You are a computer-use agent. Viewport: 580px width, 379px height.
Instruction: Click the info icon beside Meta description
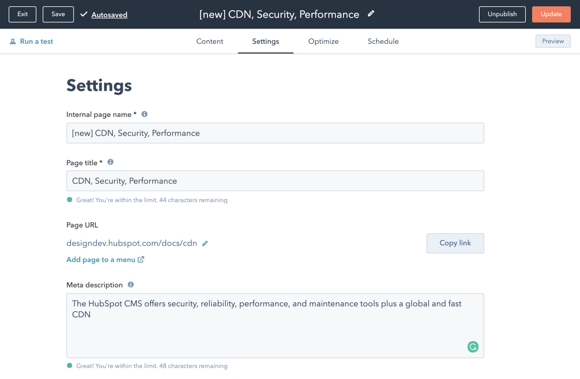point(131,284)
